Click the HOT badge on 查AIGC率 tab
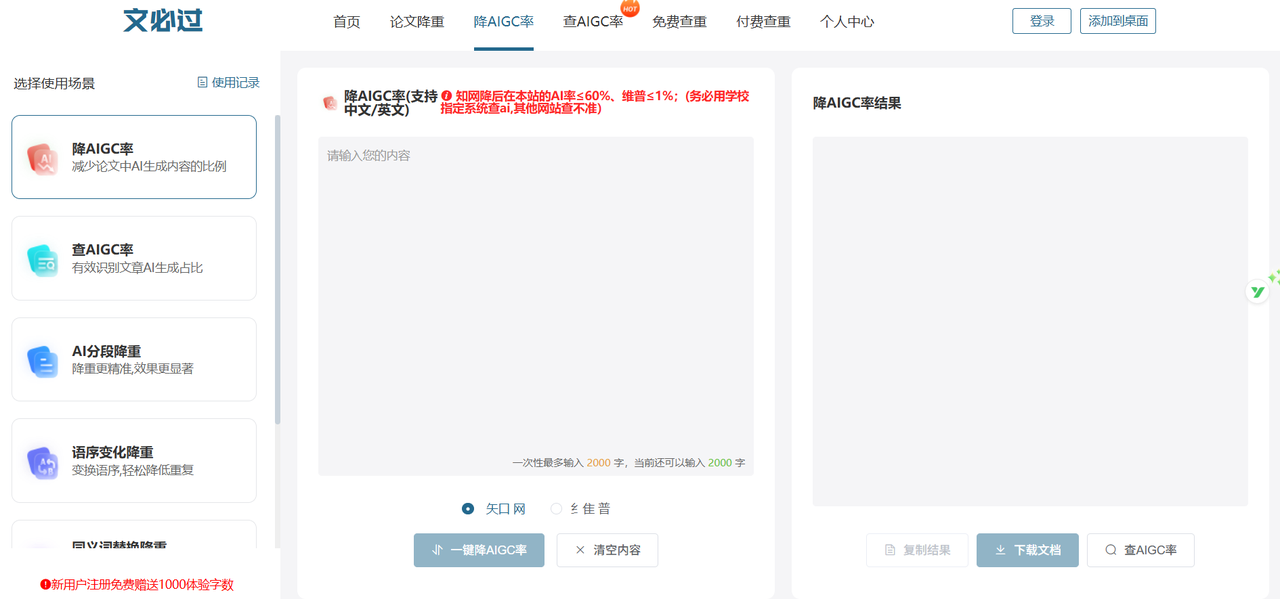 (630, 9)
